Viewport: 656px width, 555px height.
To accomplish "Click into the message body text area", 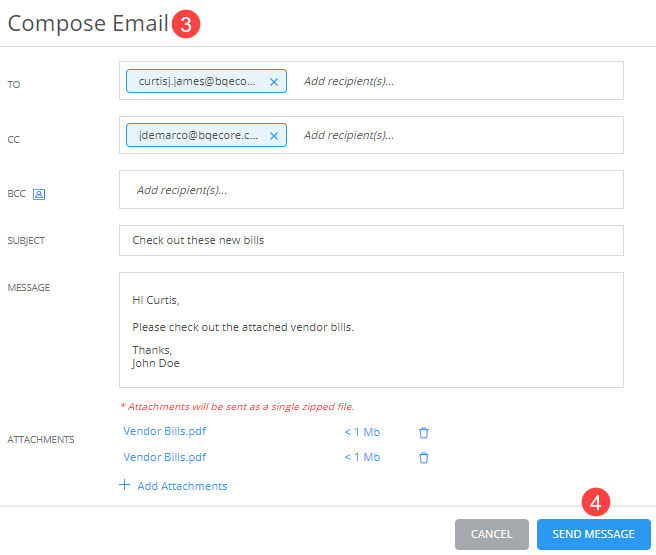I will (x=371, y=330).
